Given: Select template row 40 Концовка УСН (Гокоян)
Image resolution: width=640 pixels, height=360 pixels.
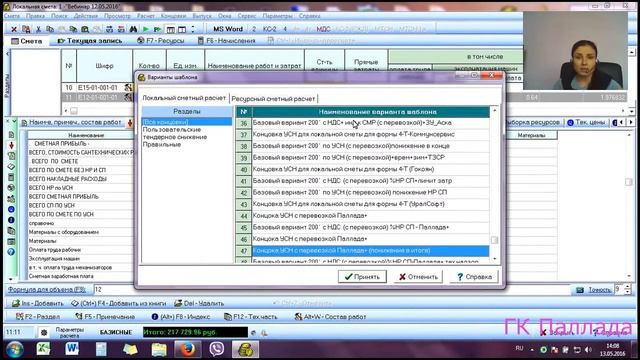Looking at the screenshot, I should coord(362,169).
